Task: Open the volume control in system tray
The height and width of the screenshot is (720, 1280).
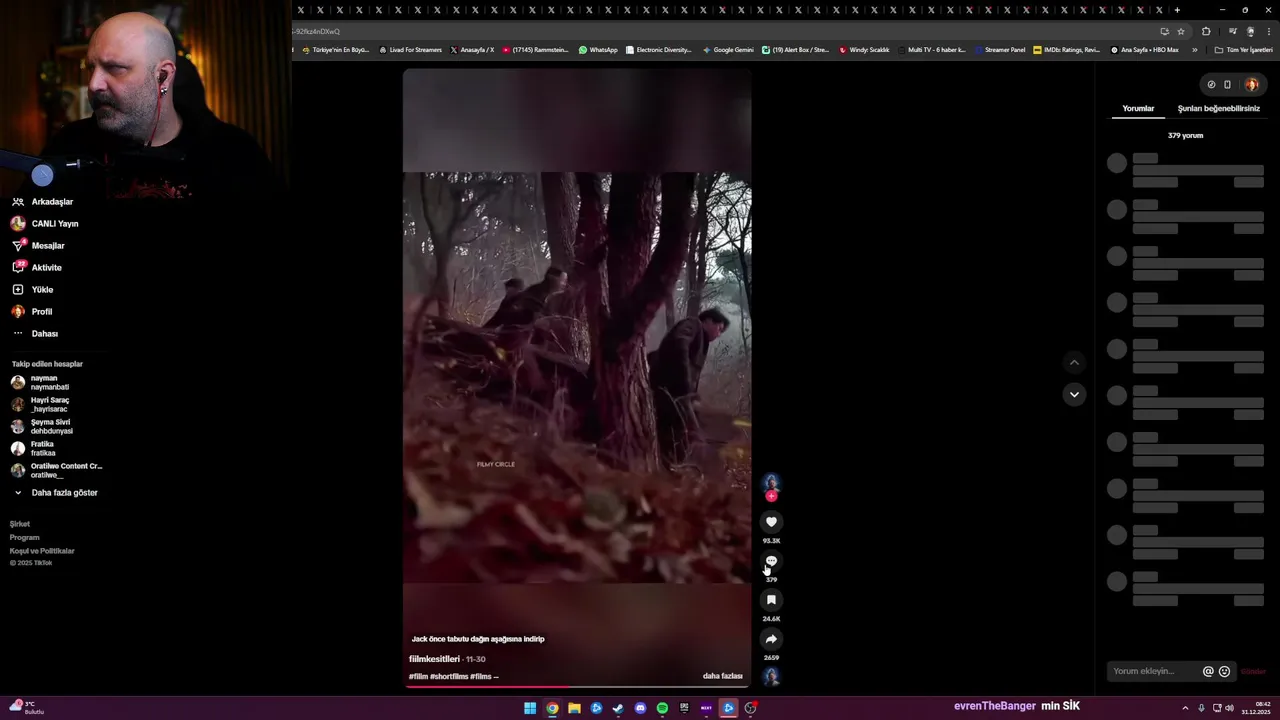Action: coord(1229,708)
